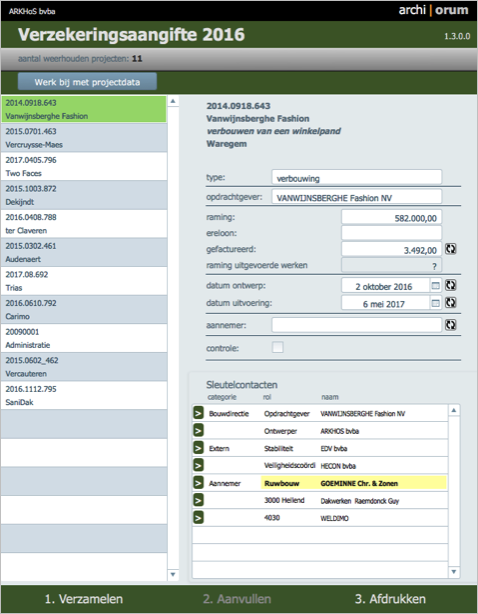This screenshot has width=478, height=614.
Task: Select project 2015.0302.461 Audenaert
Action: pos(84,252)
